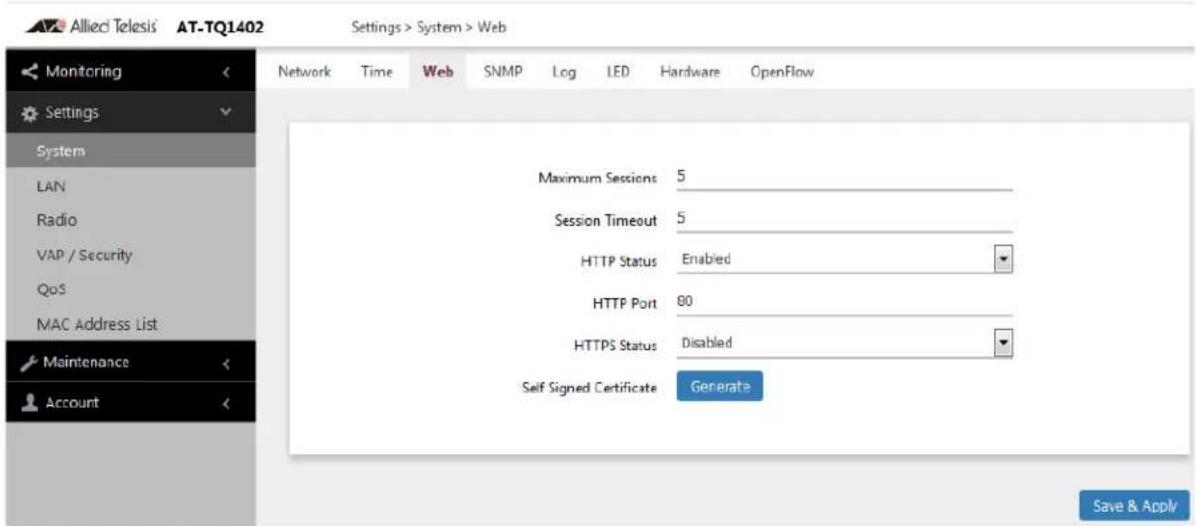
Task: Click the Save & Apply button
Action: click(1134, 505)
